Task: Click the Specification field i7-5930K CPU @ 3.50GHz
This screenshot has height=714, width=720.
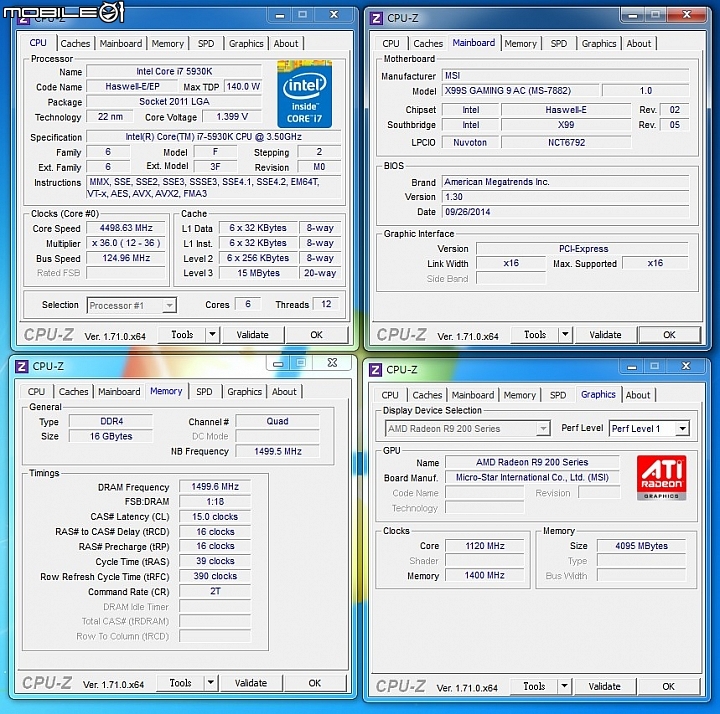Action: click(x=214, y=137)
